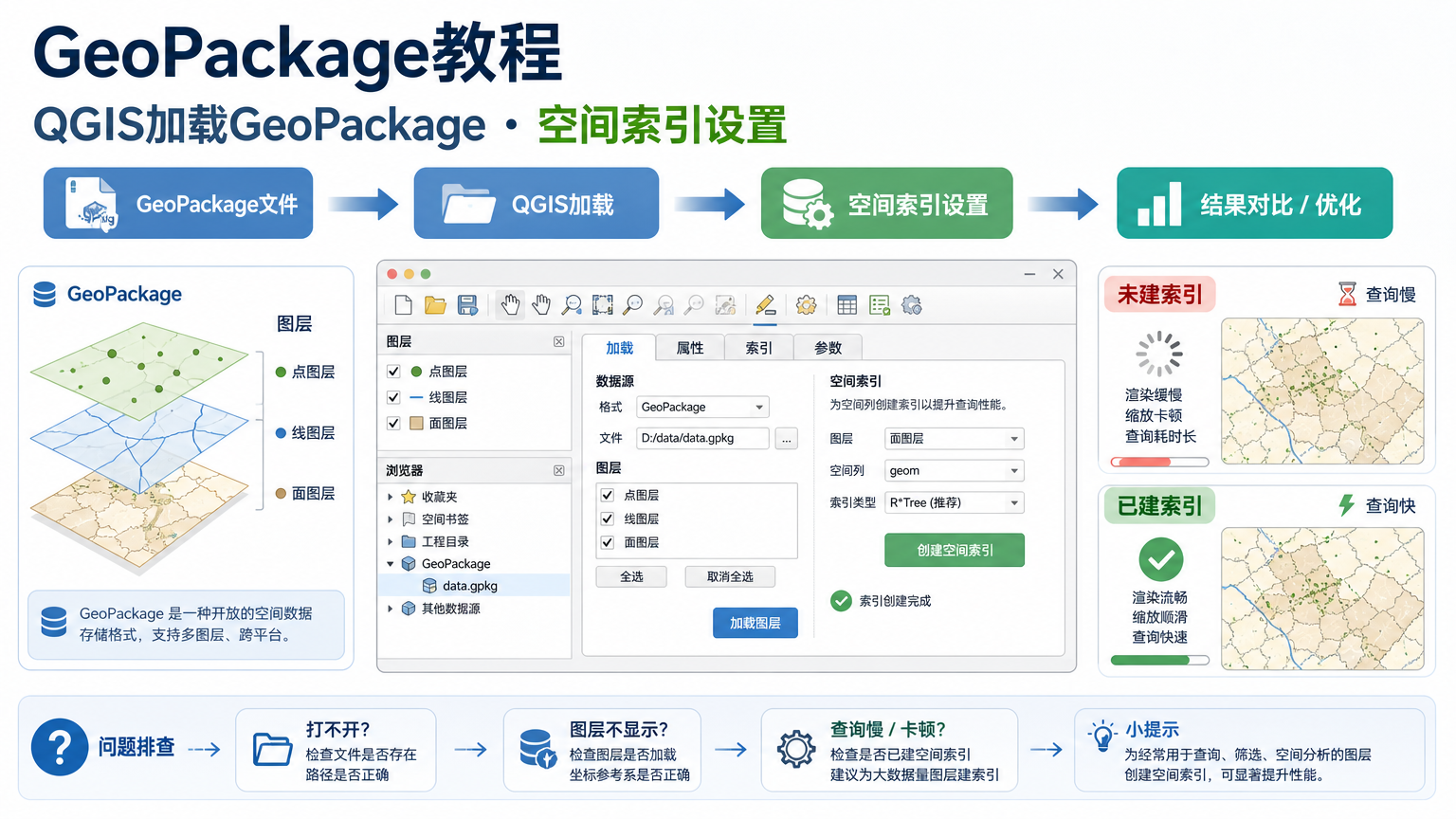Viewport: 1456px width, 819px height.
Task: Switch to the 索引 tab
Action: click(758, 348)
